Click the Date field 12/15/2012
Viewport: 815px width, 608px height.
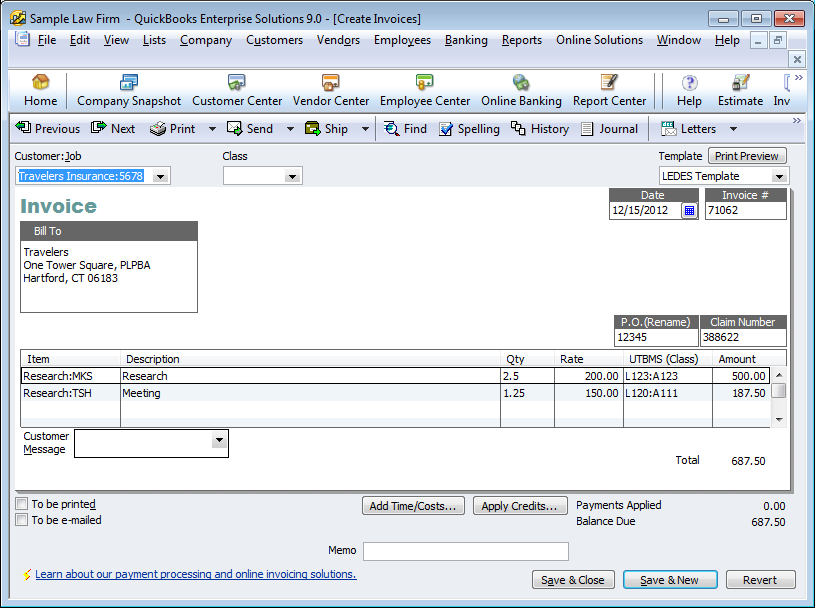coord(645,210)
